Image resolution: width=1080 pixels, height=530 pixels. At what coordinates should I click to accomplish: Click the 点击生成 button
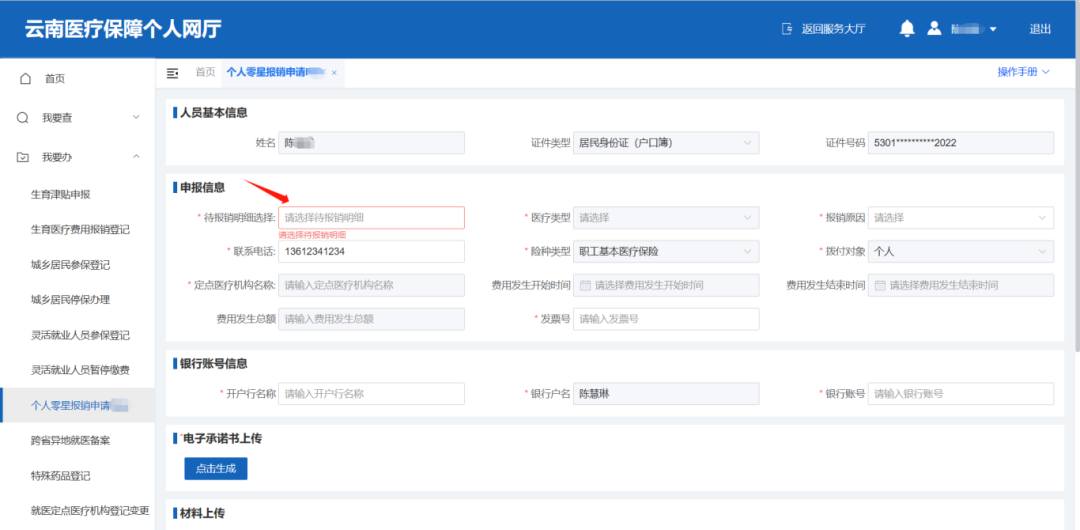point(215,468)
